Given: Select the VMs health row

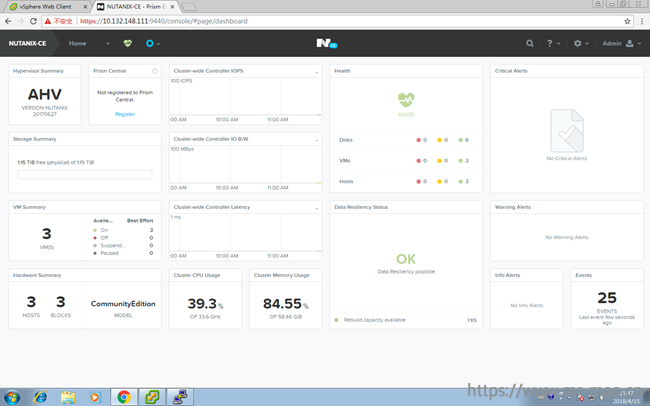Looking at the screenshot, I should [x=406, y=160].
